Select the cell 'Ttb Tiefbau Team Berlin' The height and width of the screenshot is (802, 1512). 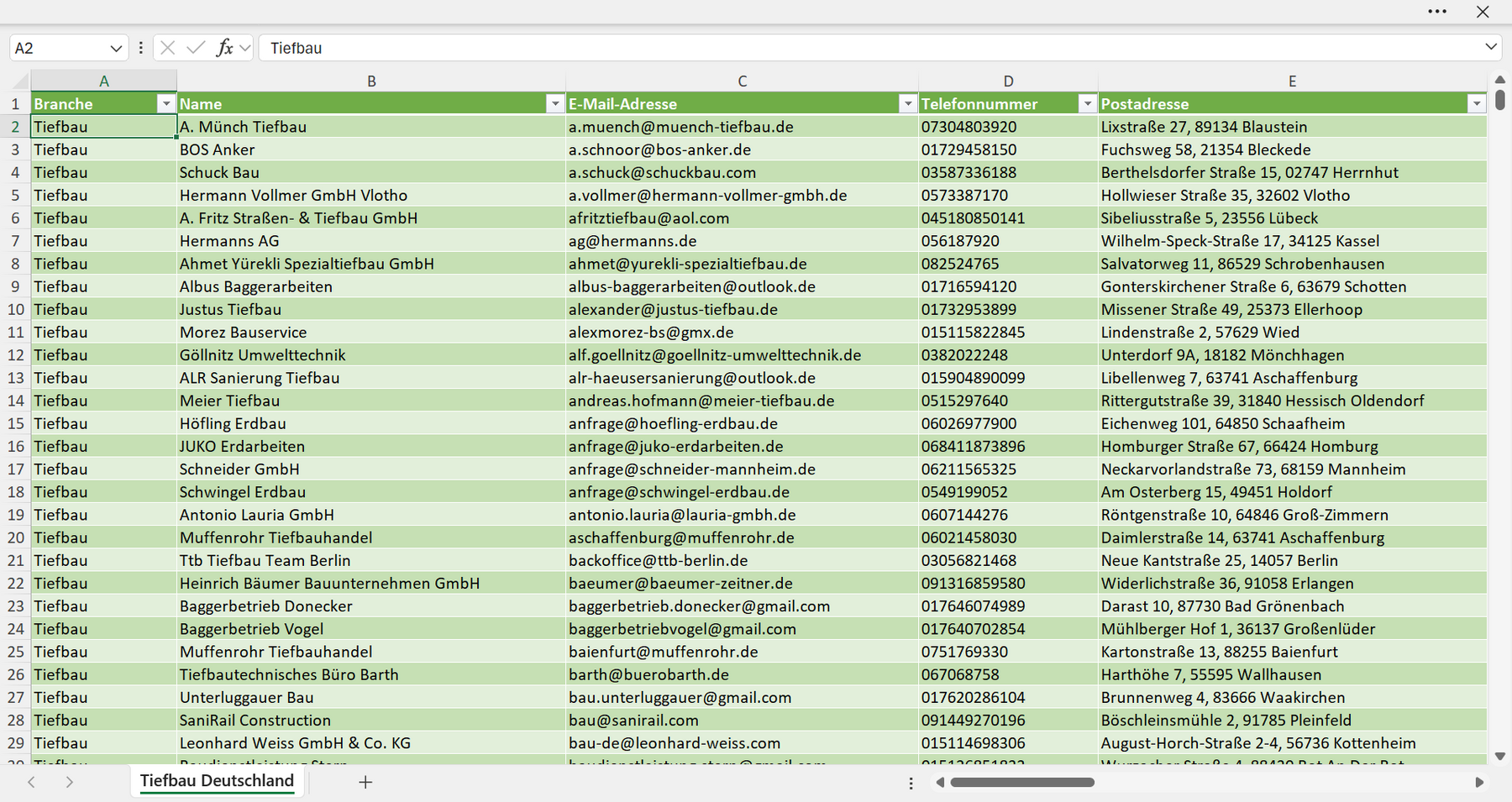point(371,561)
